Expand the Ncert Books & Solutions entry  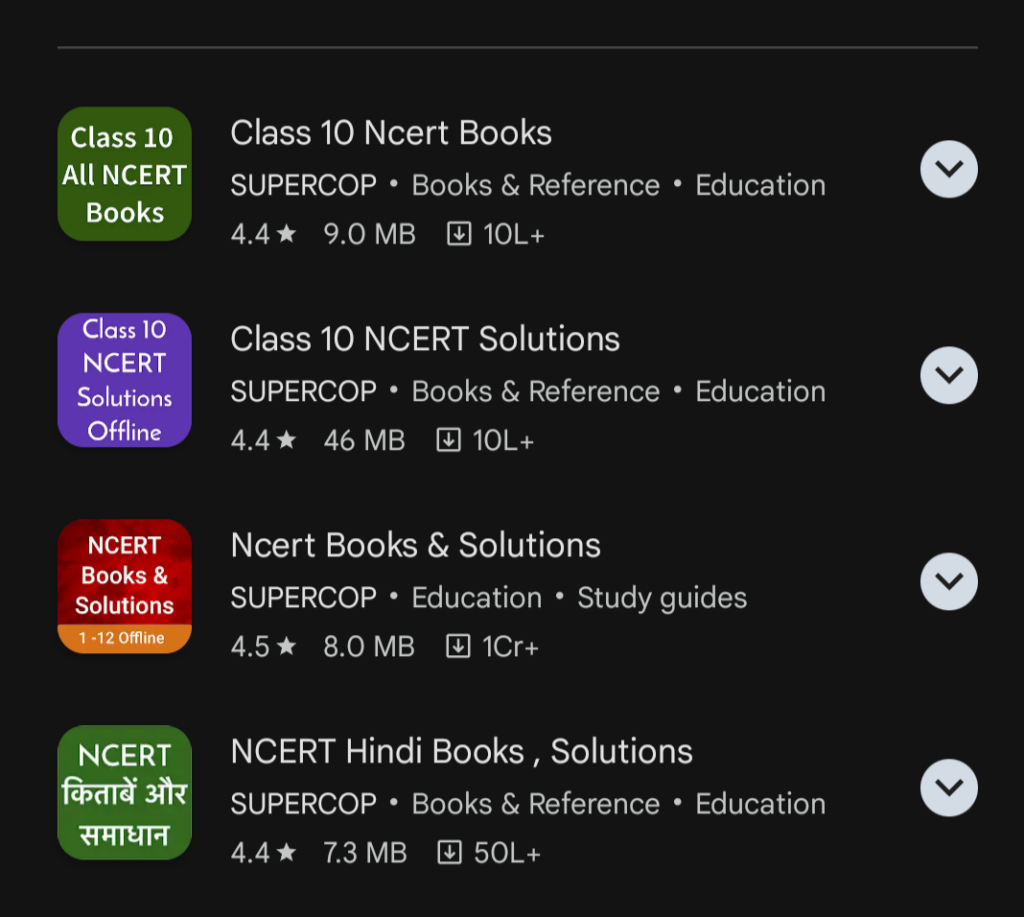(x=948, y=581)
